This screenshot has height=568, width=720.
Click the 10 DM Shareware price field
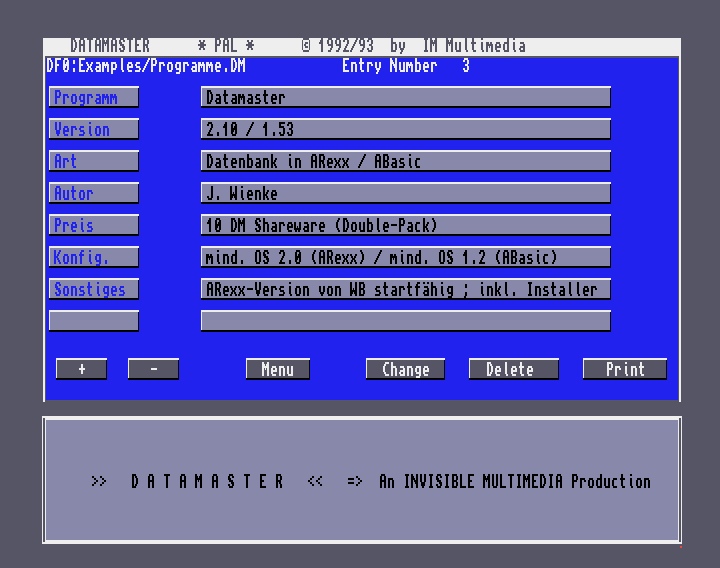coord(405,225)
